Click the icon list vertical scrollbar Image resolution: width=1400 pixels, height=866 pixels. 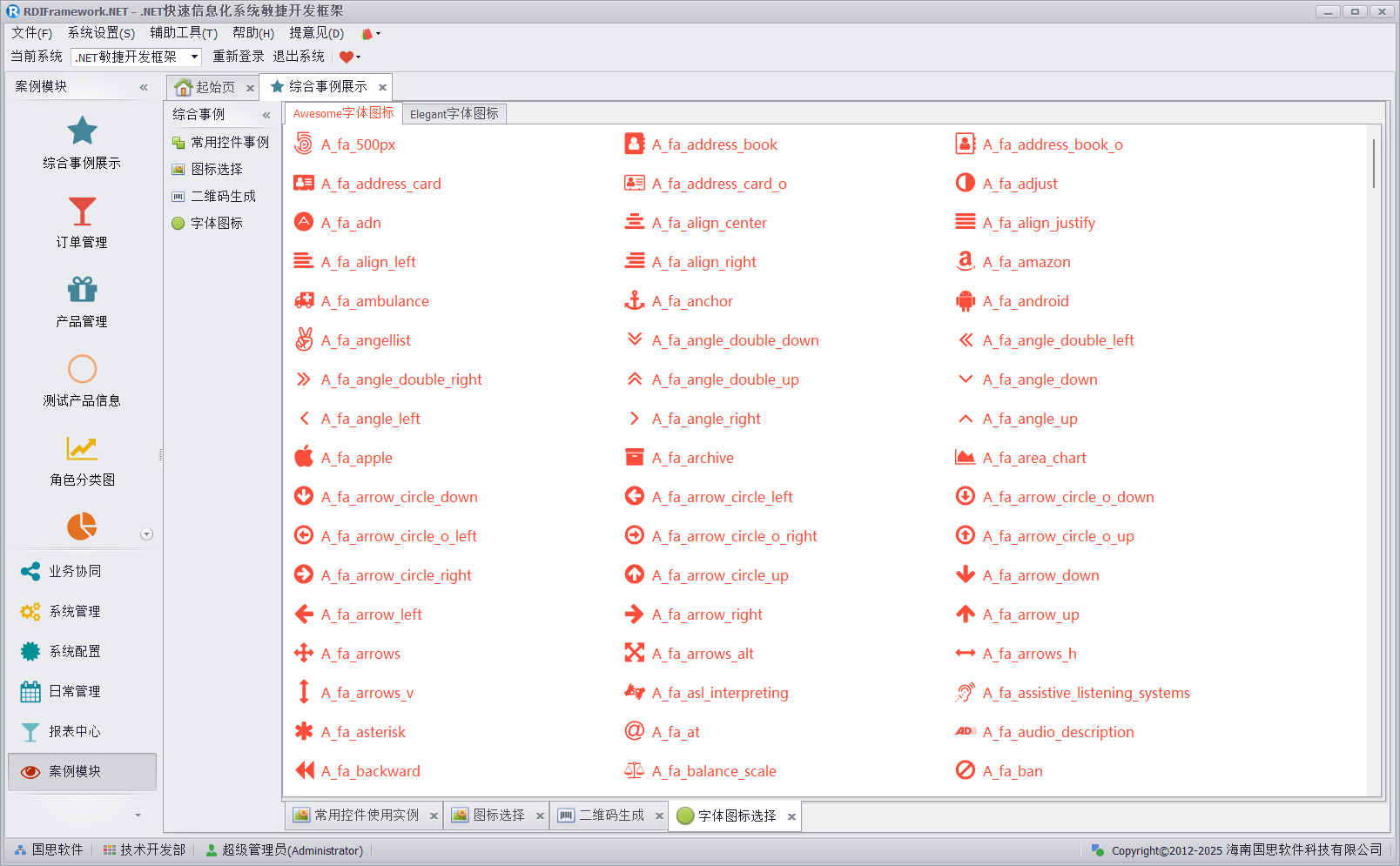[1374, 164]
